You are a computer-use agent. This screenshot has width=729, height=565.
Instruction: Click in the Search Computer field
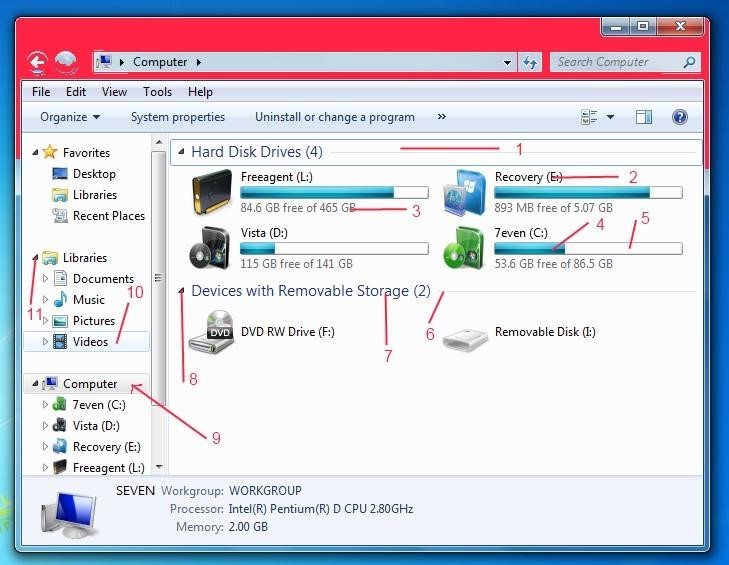point(615,62)
